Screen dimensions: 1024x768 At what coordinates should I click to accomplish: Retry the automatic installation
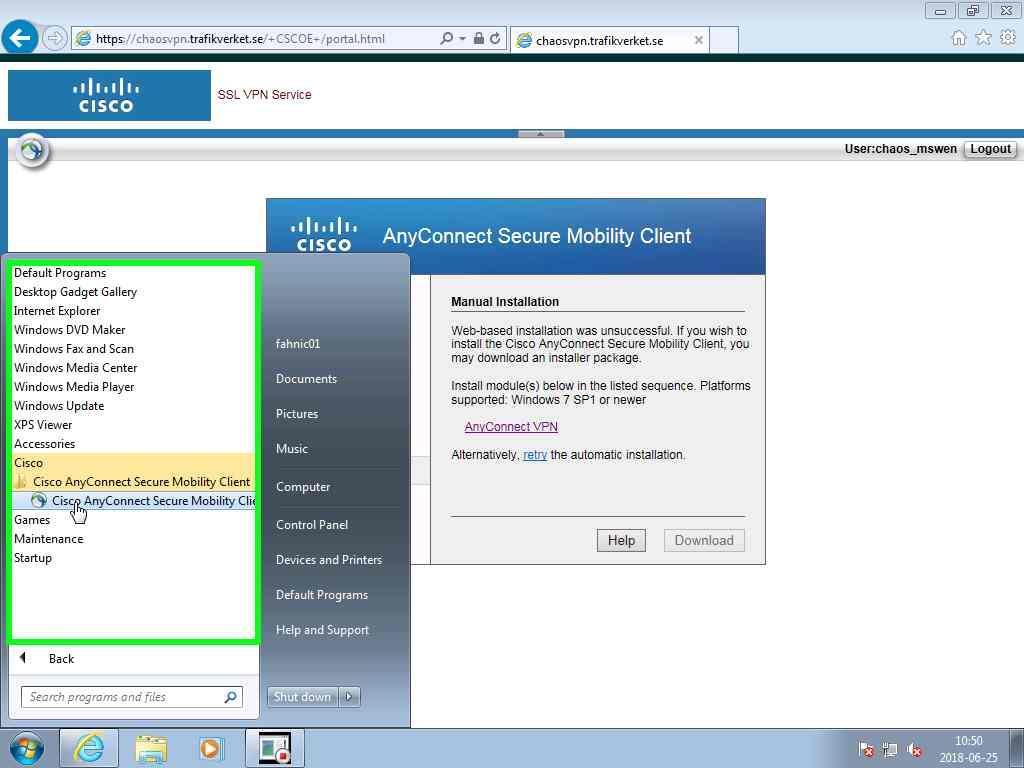click(535, 455)
